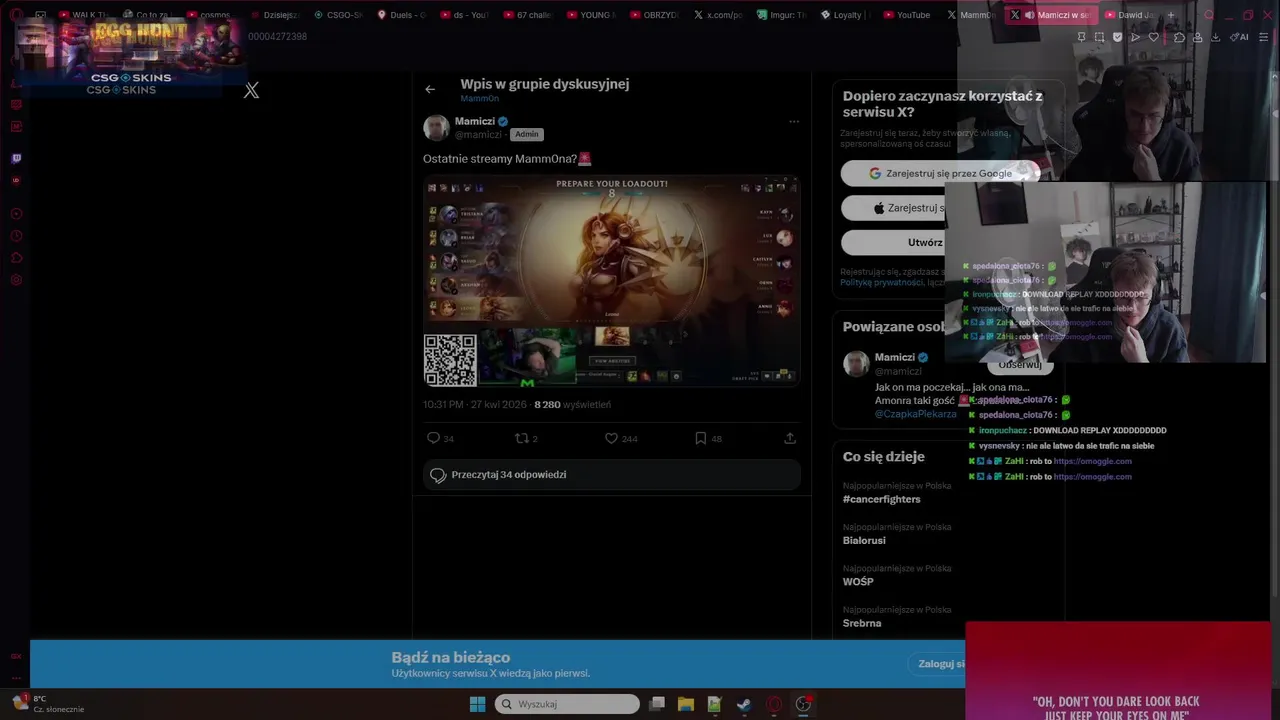
Task: Open Task View on the taskbar
Action: (657, 704)
